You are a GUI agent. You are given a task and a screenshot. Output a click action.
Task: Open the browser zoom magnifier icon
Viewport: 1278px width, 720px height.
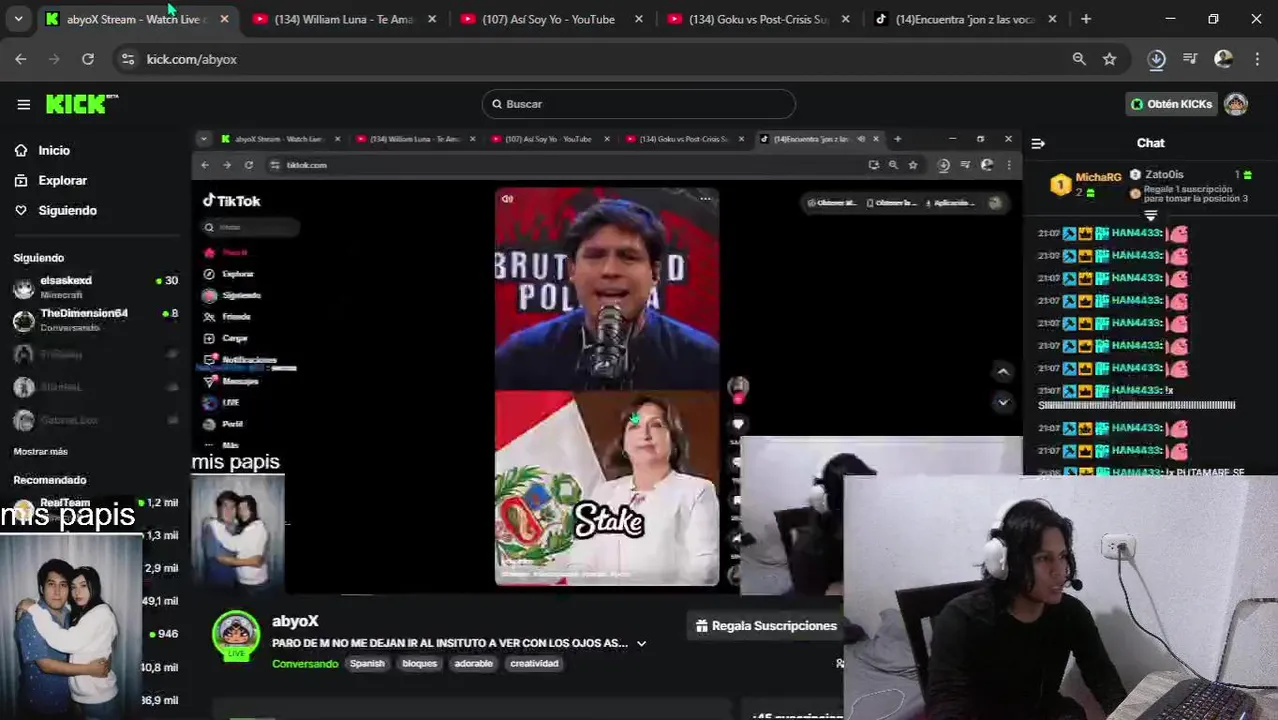1079,59
